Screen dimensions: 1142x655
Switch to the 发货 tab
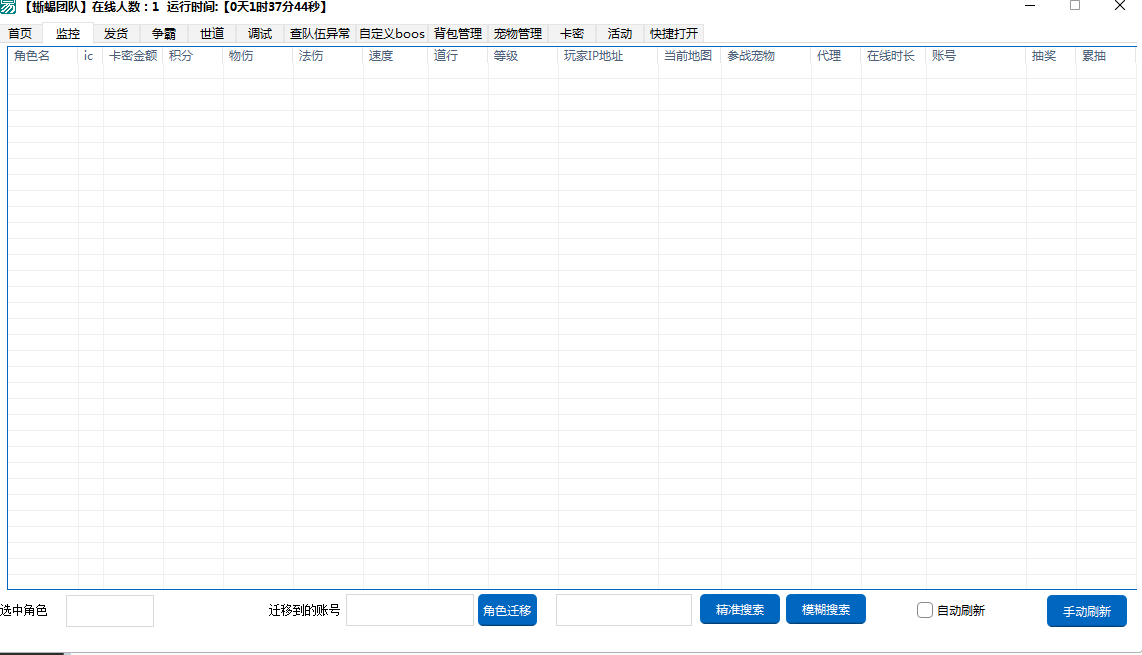(x=116, y=34)
